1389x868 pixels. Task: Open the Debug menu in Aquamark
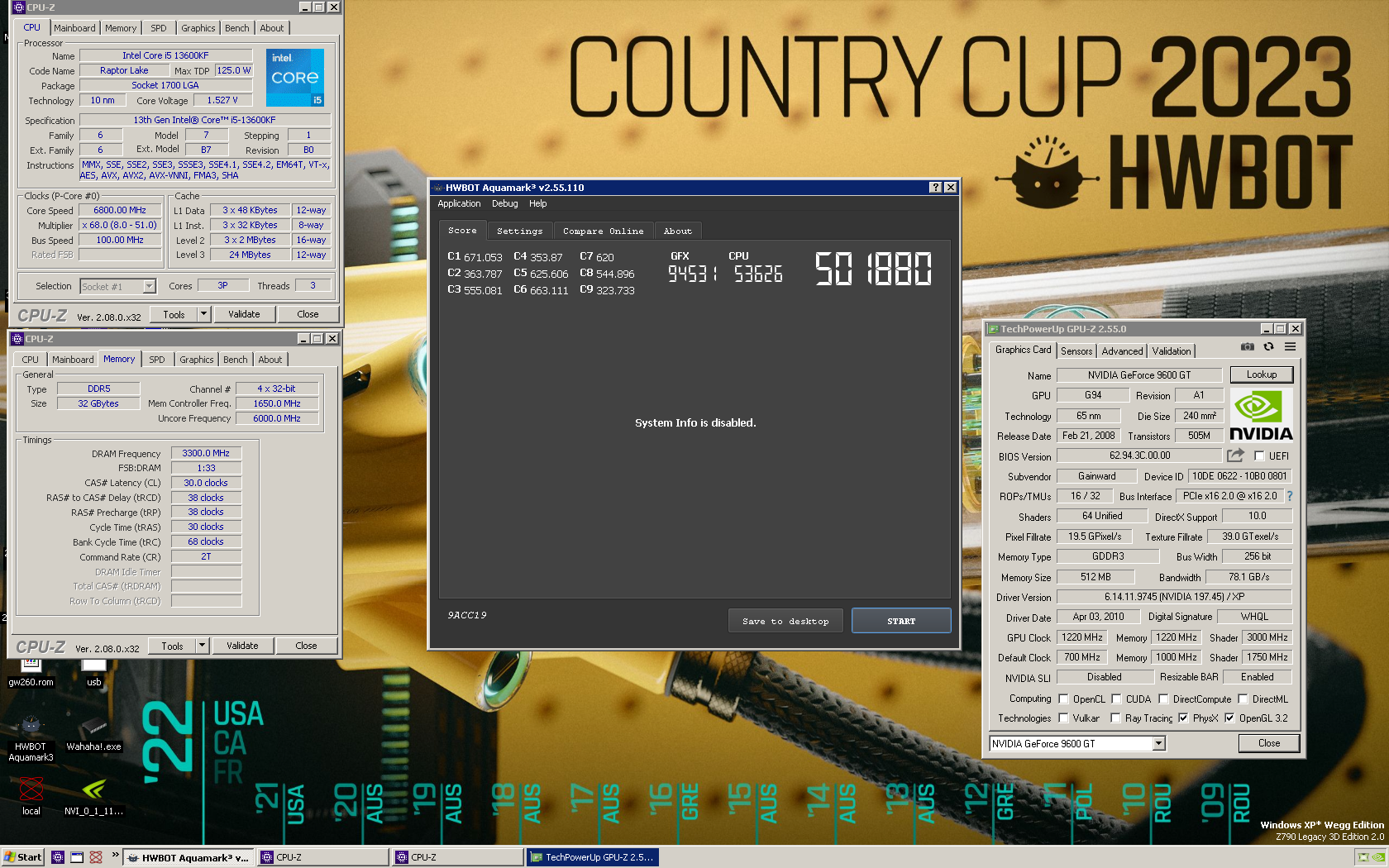(504, 204)
